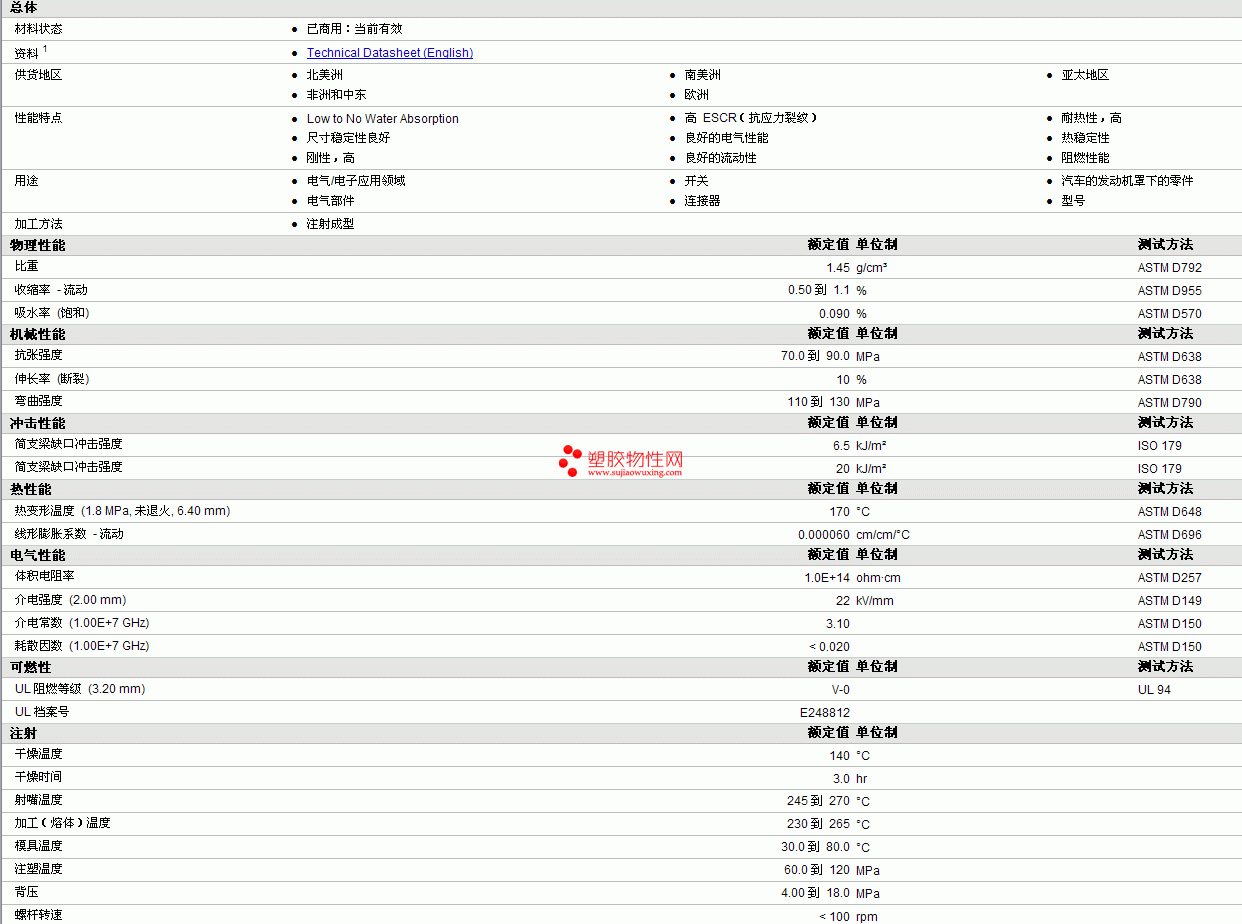The width and height of the screenshot is (1242, 924).
Task: Click the 物理性能 section header
Action: click(x=38, y=245)
